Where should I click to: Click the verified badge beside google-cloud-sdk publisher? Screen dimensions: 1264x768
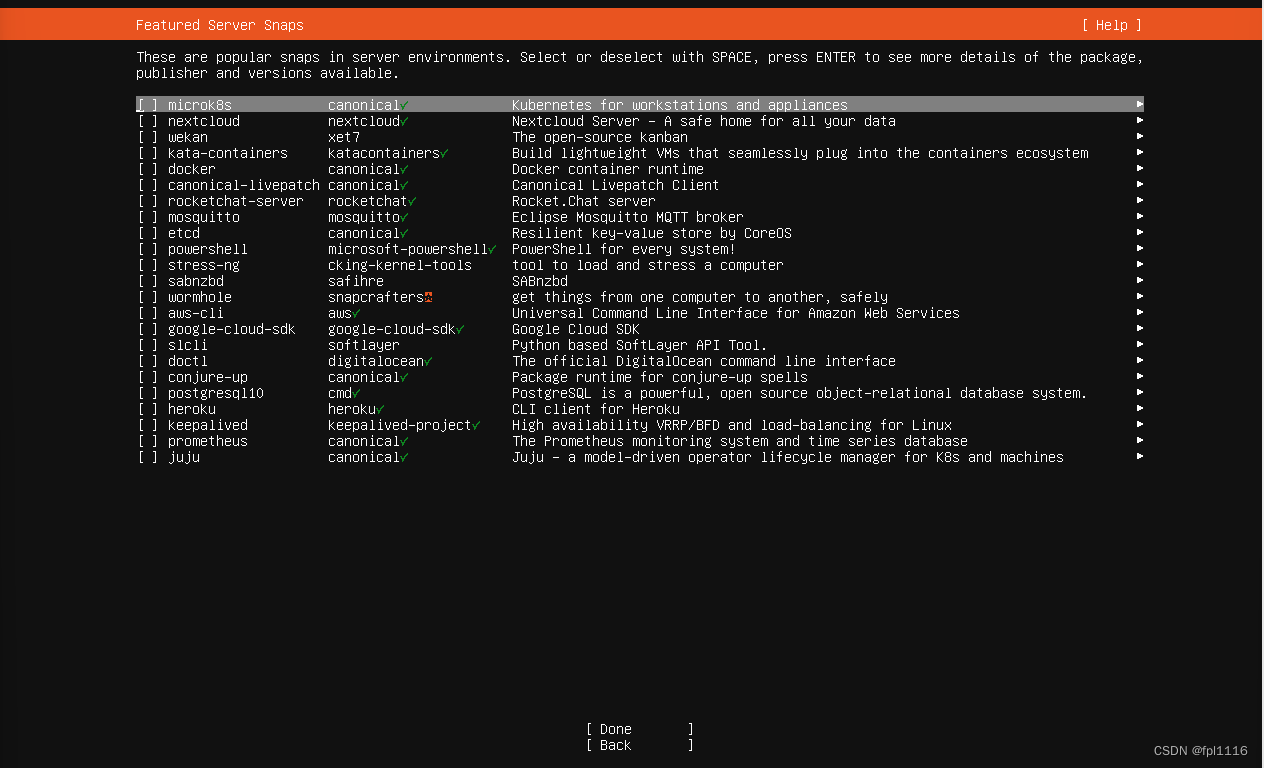pos(461,329)
